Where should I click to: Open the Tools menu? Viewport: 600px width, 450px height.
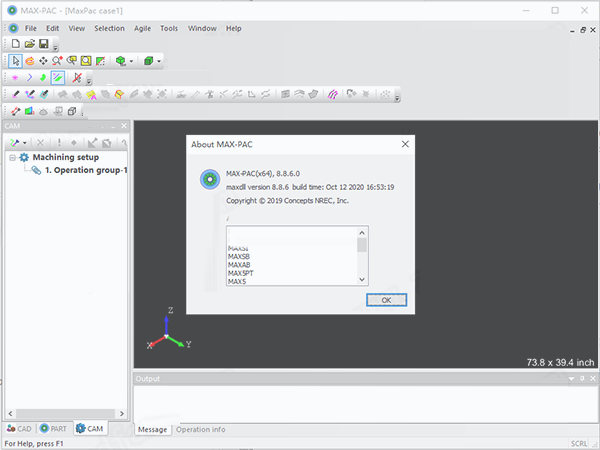(169, 28)
